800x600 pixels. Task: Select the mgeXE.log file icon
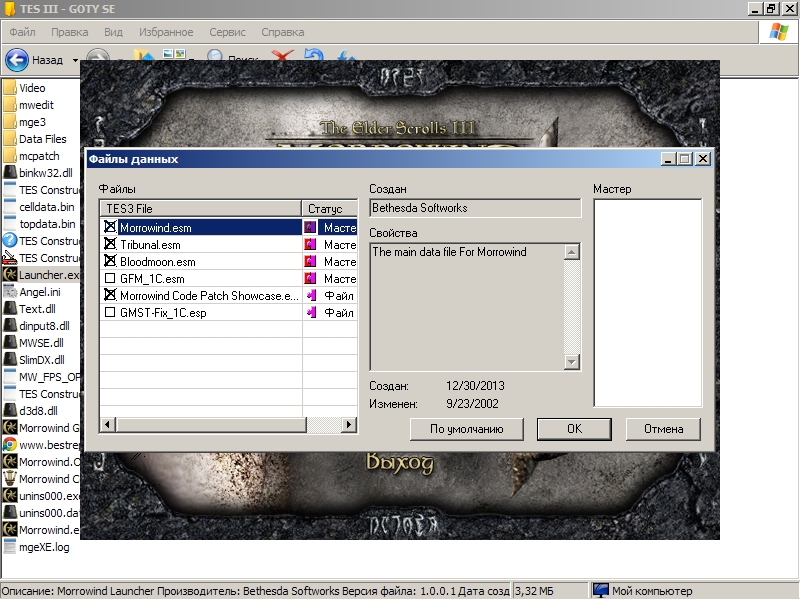[10, 547]
